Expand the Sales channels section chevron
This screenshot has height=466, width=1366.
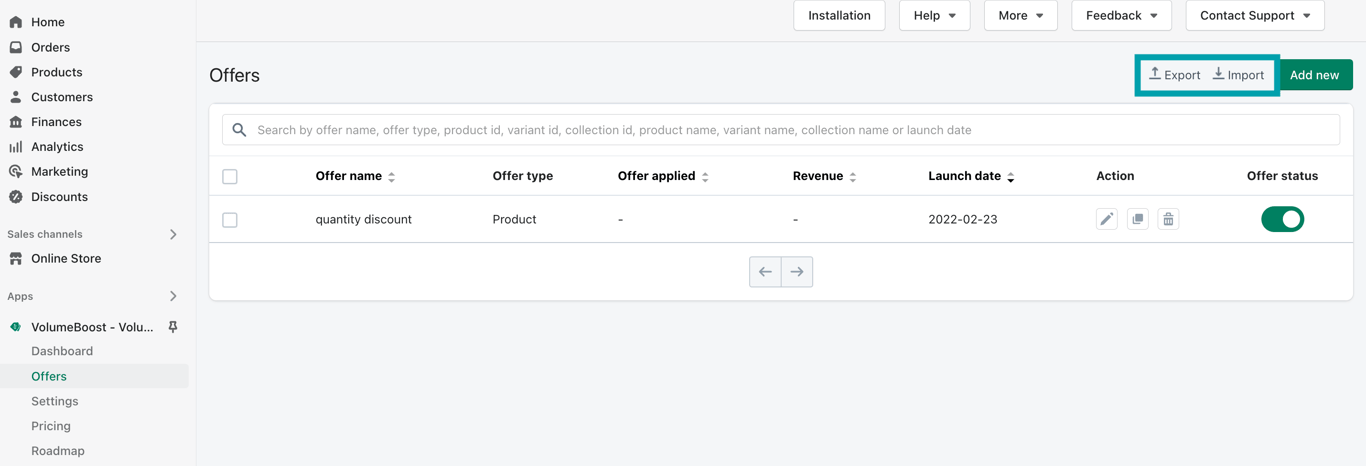pos(173,234)
